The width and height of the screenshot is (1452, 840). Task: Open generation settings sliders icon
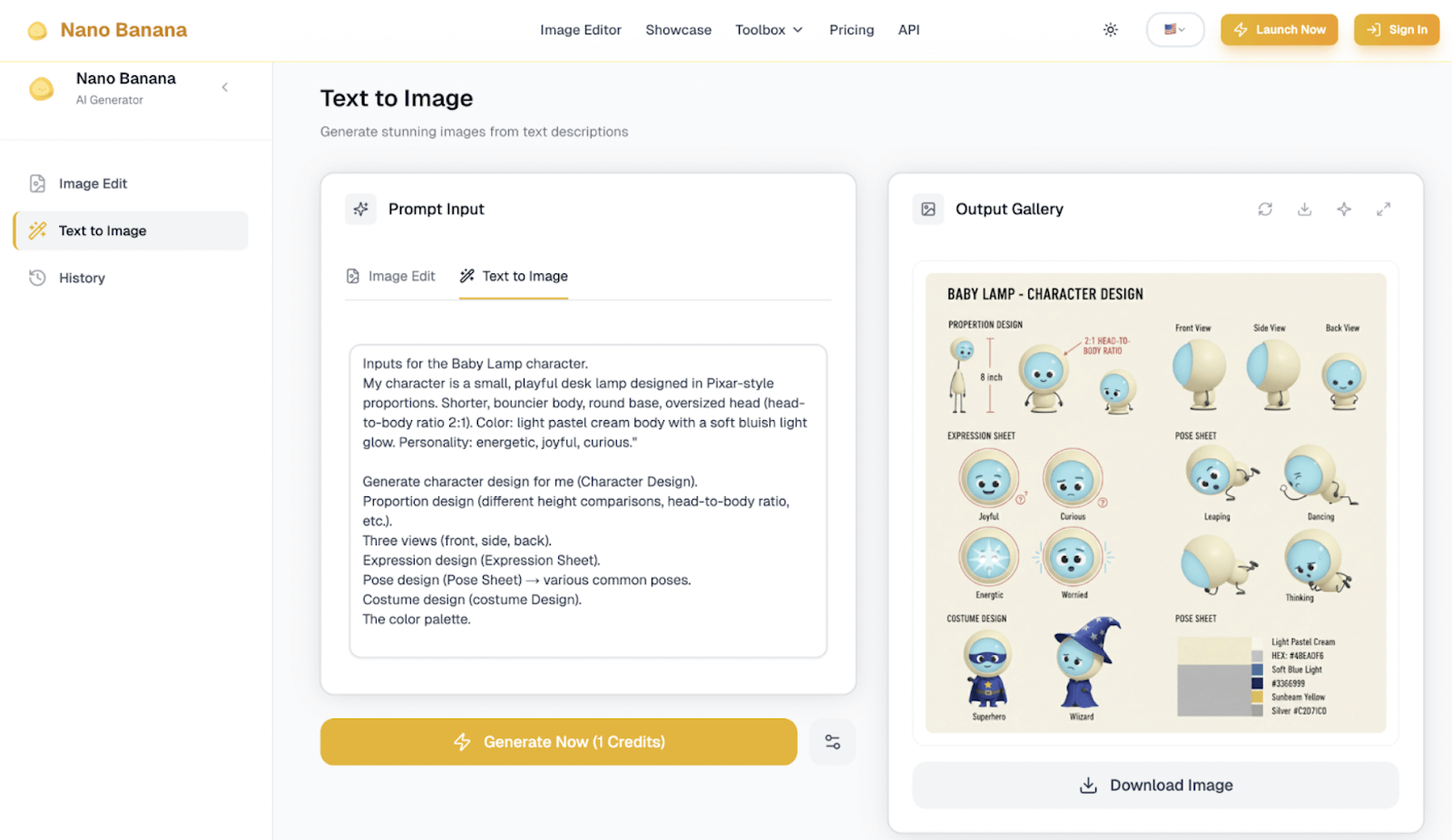832,742
